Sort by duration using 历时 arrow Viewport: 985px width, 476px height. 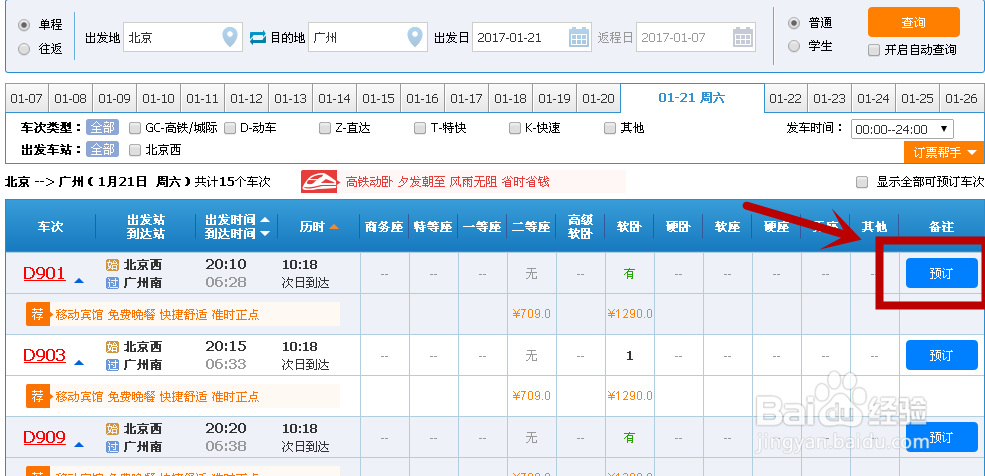tap(335, 227)
